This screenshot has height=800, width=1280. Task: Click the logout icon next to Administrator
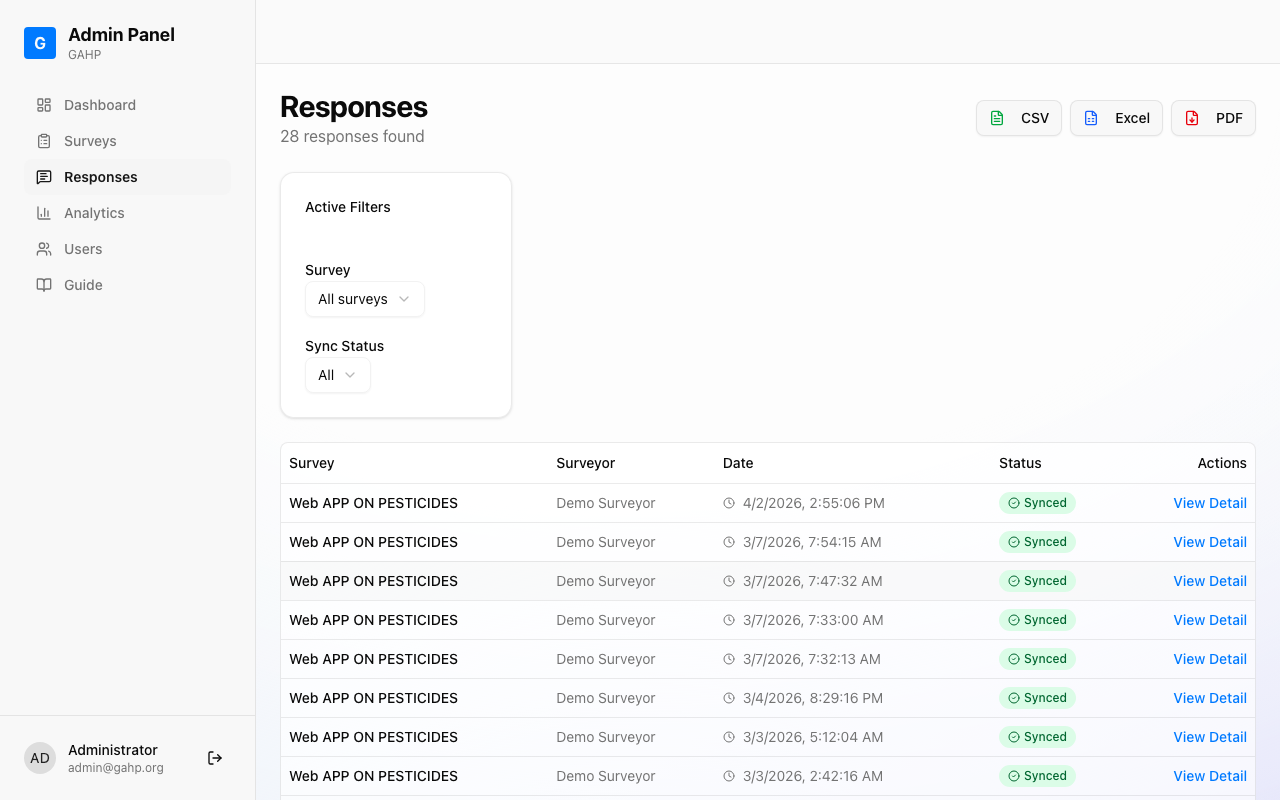click(214, 758)
